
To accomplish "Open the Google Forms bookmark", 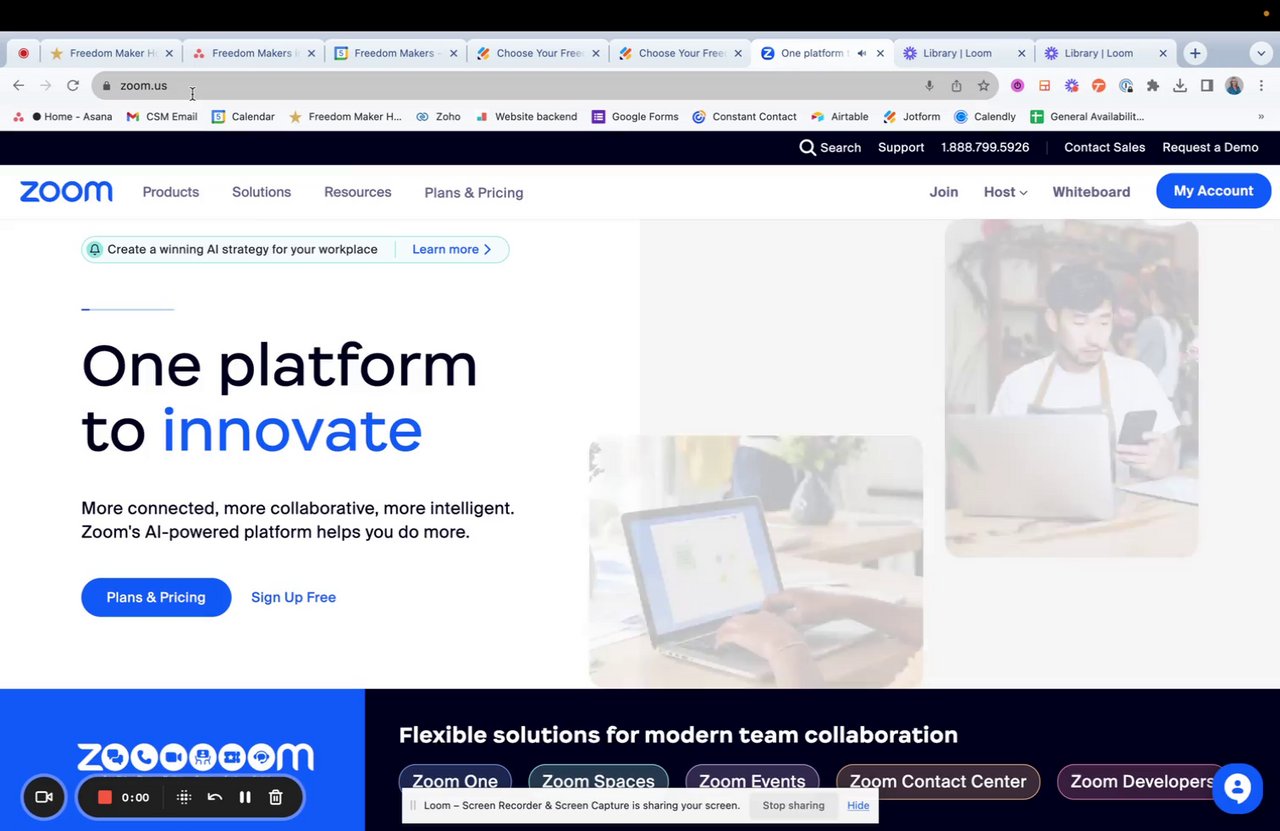I will click(x=635, y=117).
